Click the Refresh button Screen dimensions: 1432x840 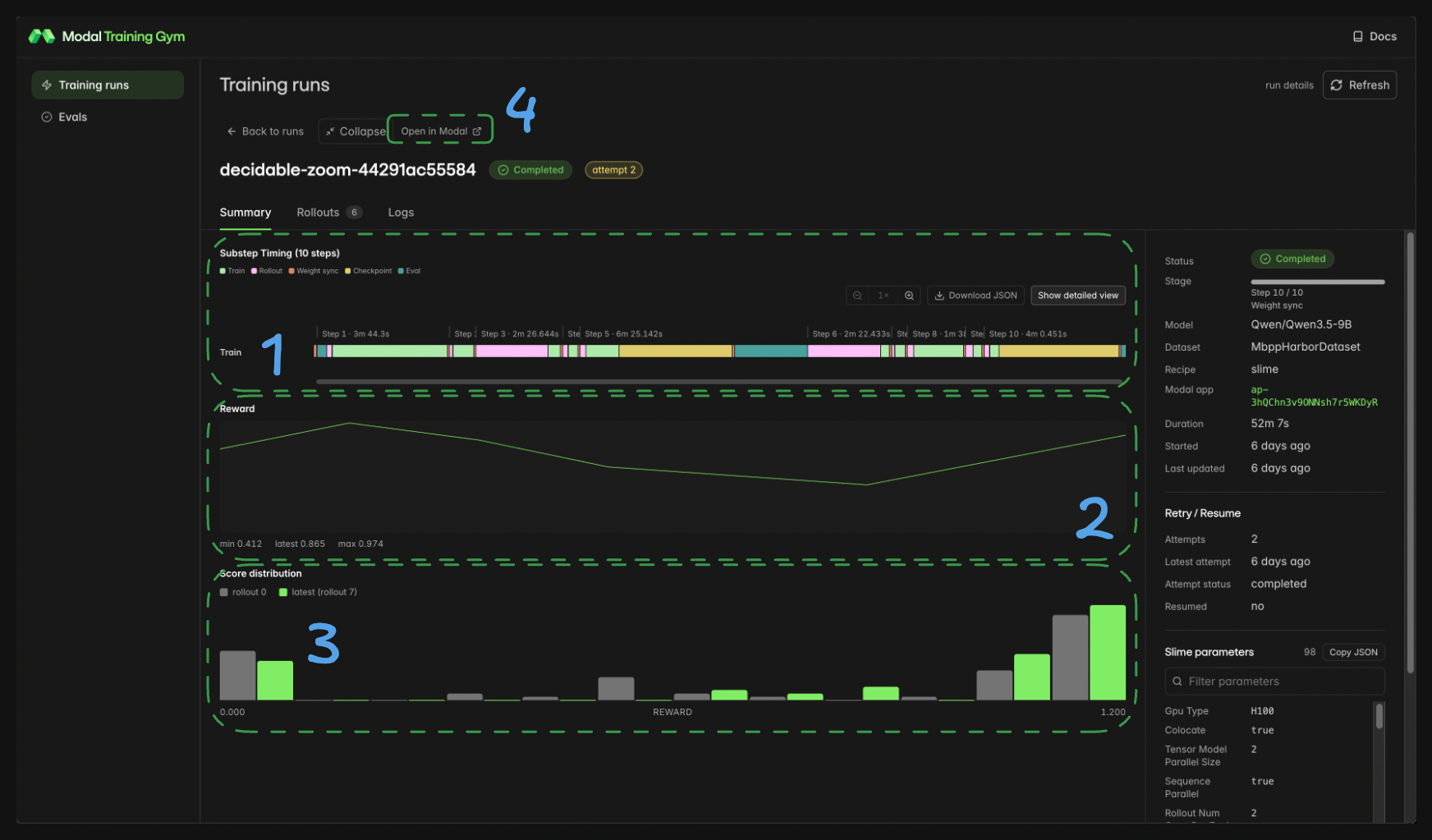tap(1360, 85)
